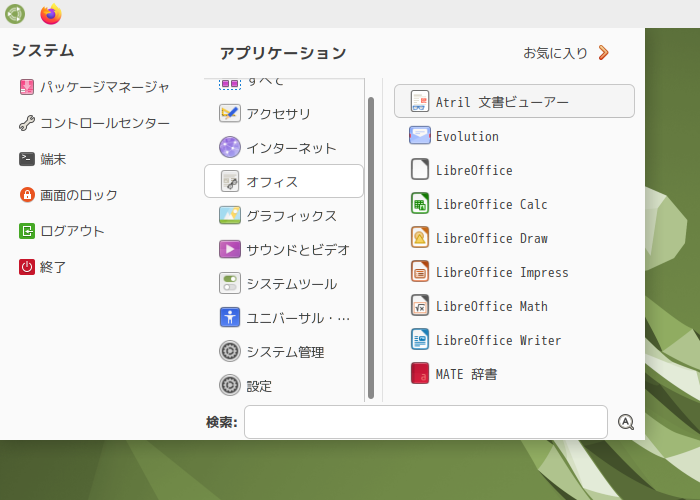Select the システムツール category label
The height and width of the screenshot is (500, 700).
[291, 283]
